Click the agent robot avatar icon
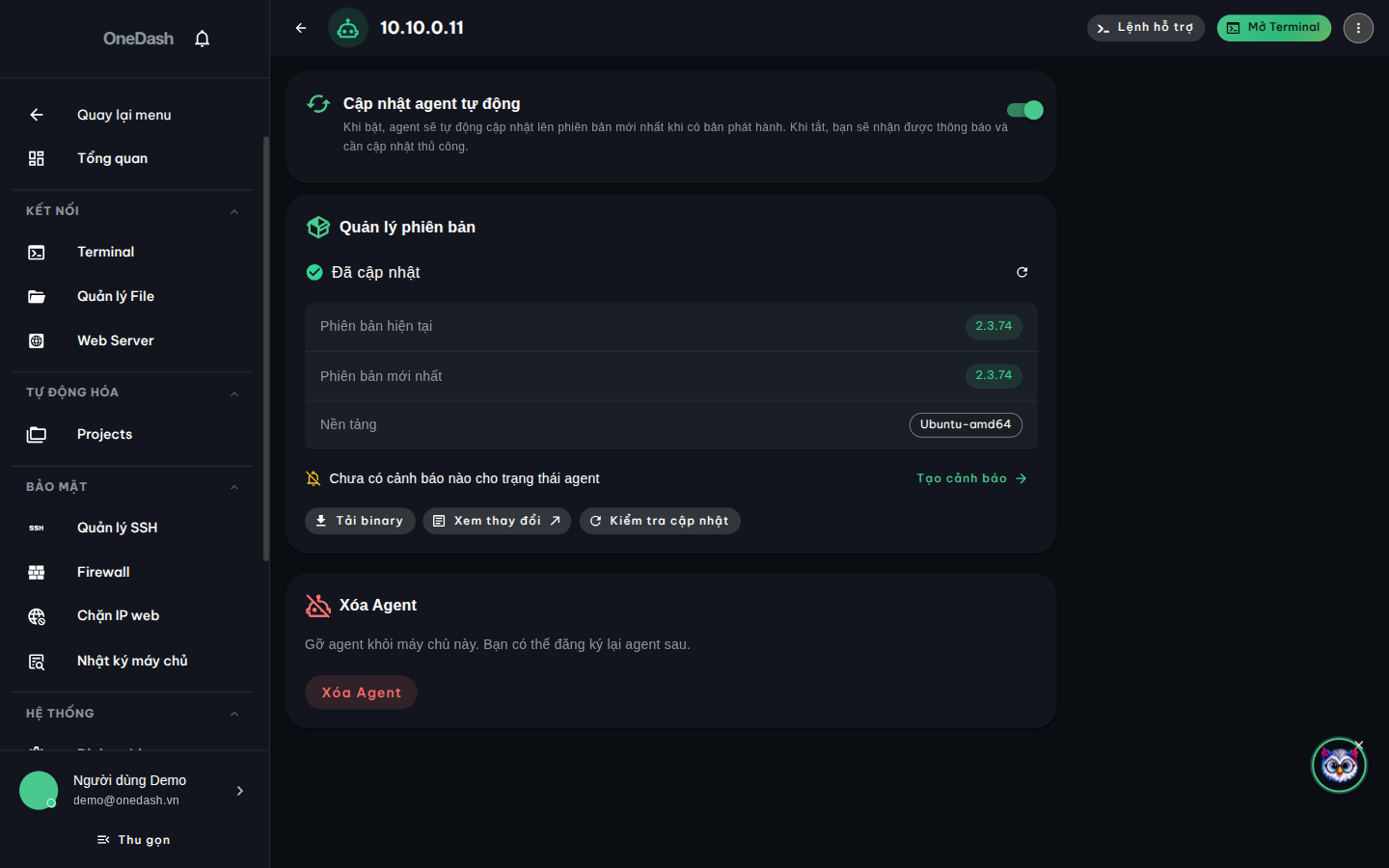The width and height of the screenshot is (1389, 868). coord(348,28)
